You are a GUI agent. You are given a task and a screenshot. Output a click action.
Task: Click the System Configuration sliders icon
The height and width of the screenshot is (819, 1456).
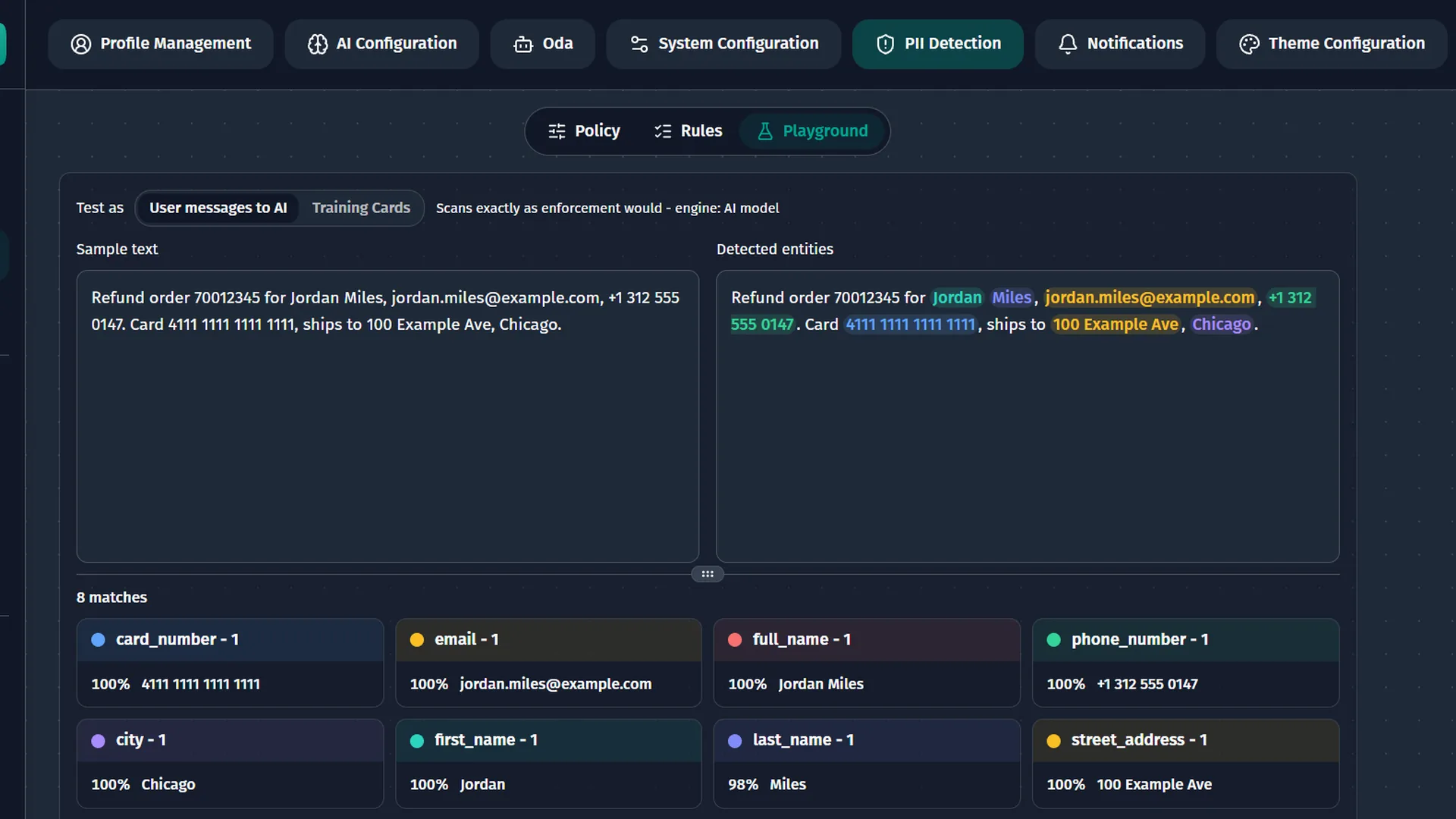coord(639,44)
